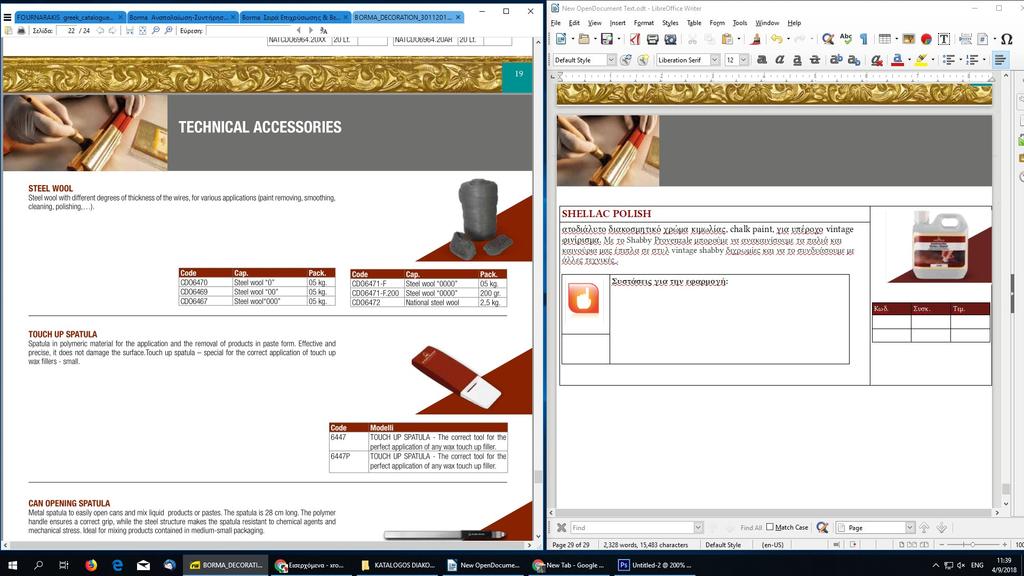Screen dimensions: 1024x576
Task: Undo the last action in Writer
Action: (x=776, y=39)
